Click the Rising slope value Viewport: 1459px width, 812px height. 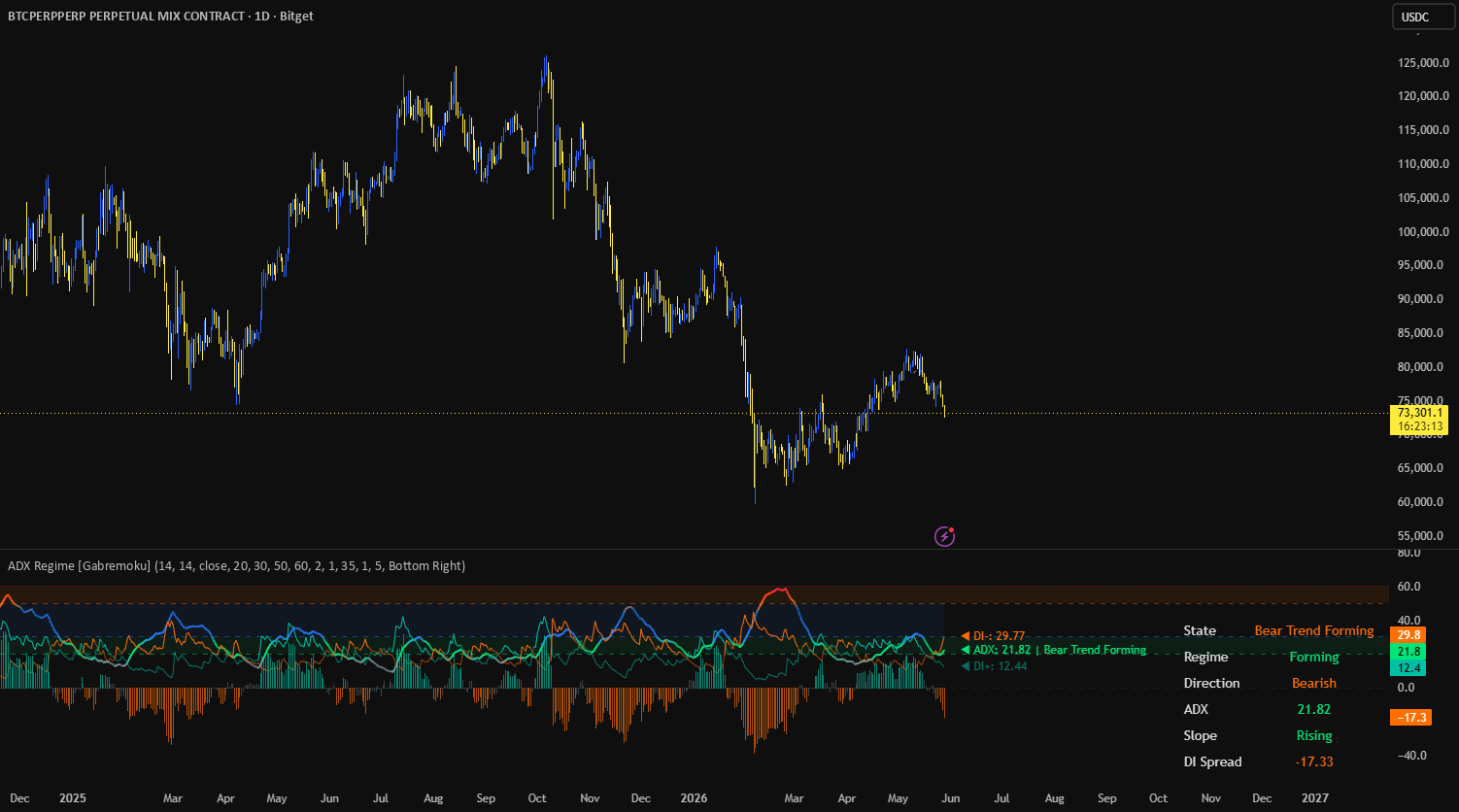1314,736
